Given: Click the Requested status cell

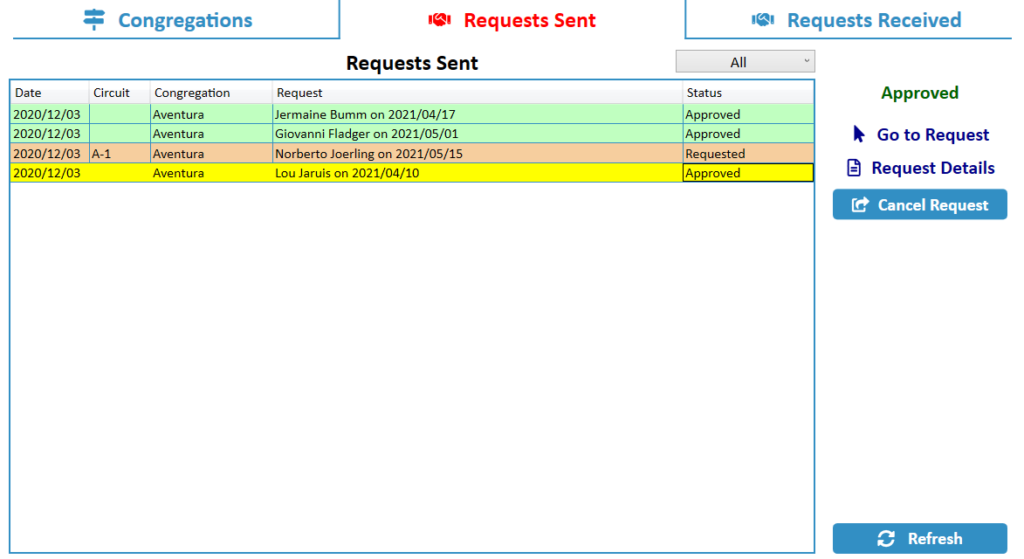Looking at the screenshot, I should click(x=748, y=153).
